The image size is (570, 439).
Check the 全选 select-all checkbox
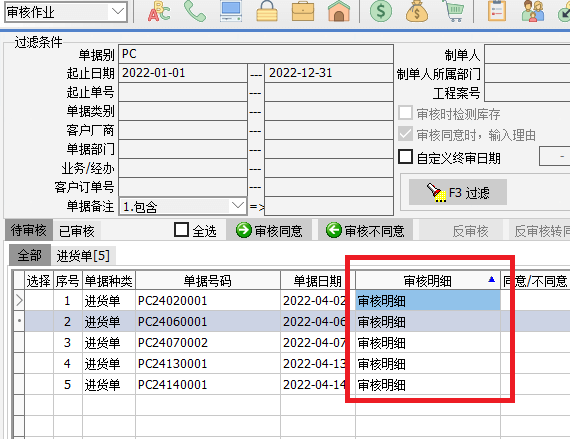pos(181,230)
